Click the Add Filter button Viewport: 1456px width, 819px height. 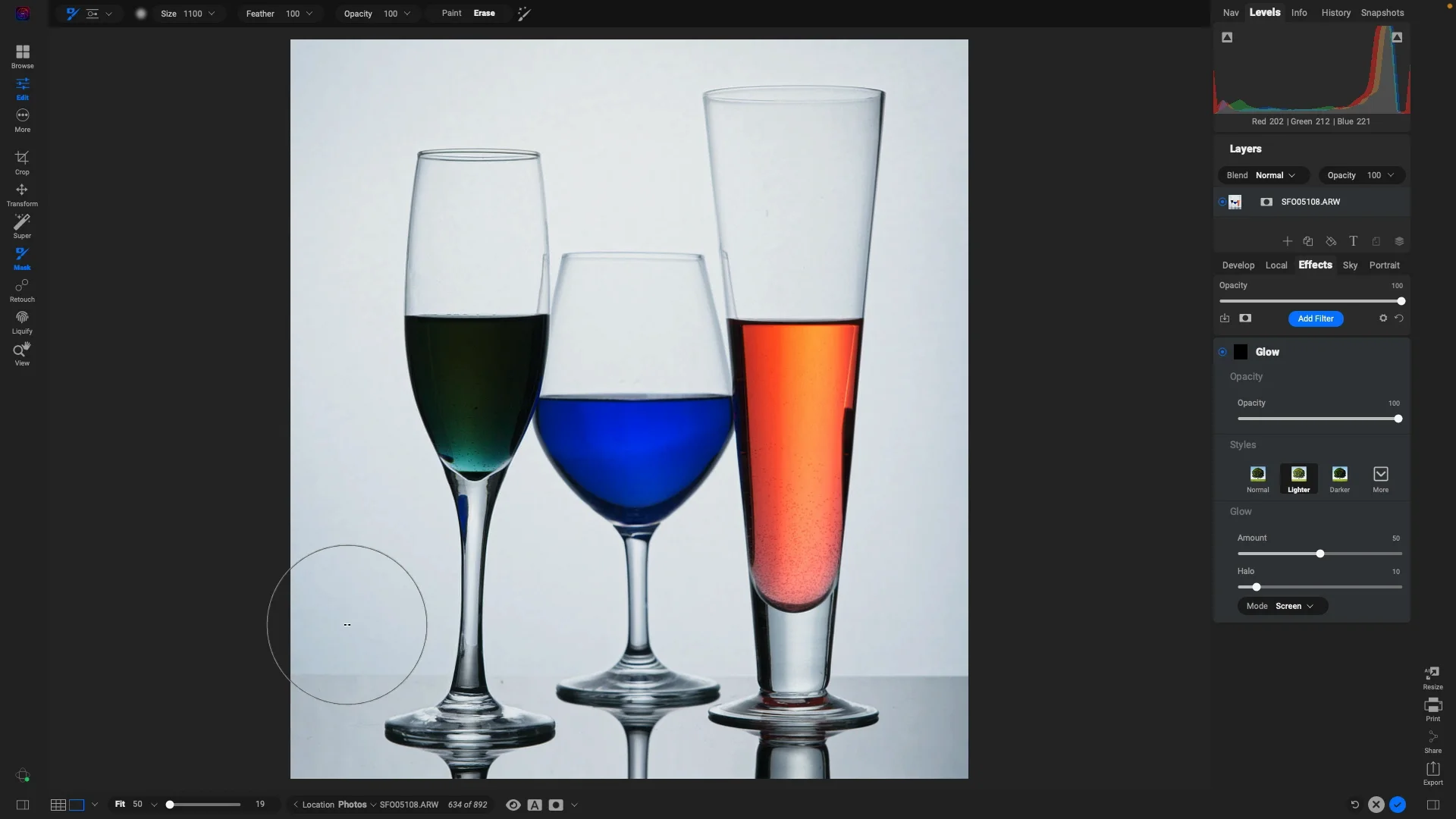click(x=1316, y=318)
